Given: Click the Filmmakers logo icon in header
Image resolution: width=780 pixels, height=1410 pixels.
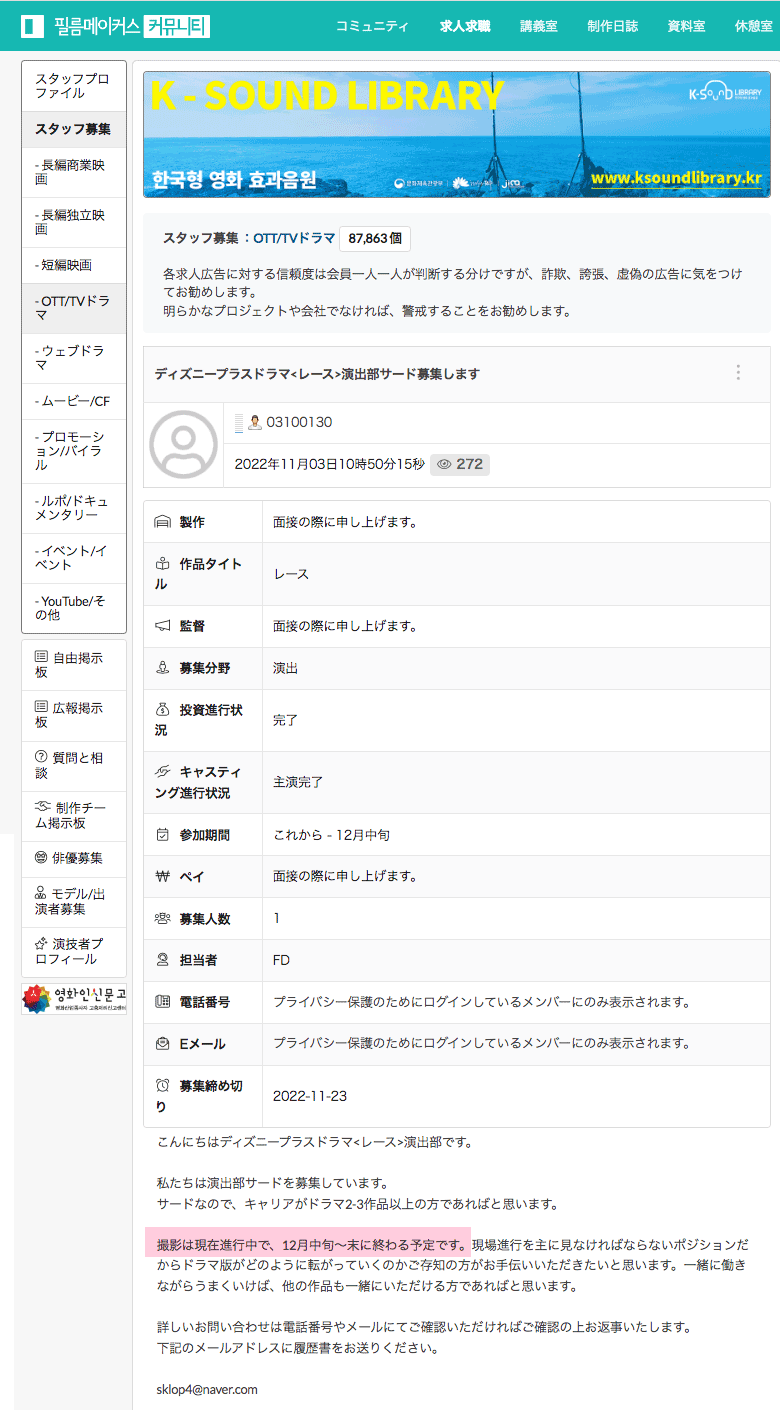Looking at the screenshot, I should click(x=32, y=26).
